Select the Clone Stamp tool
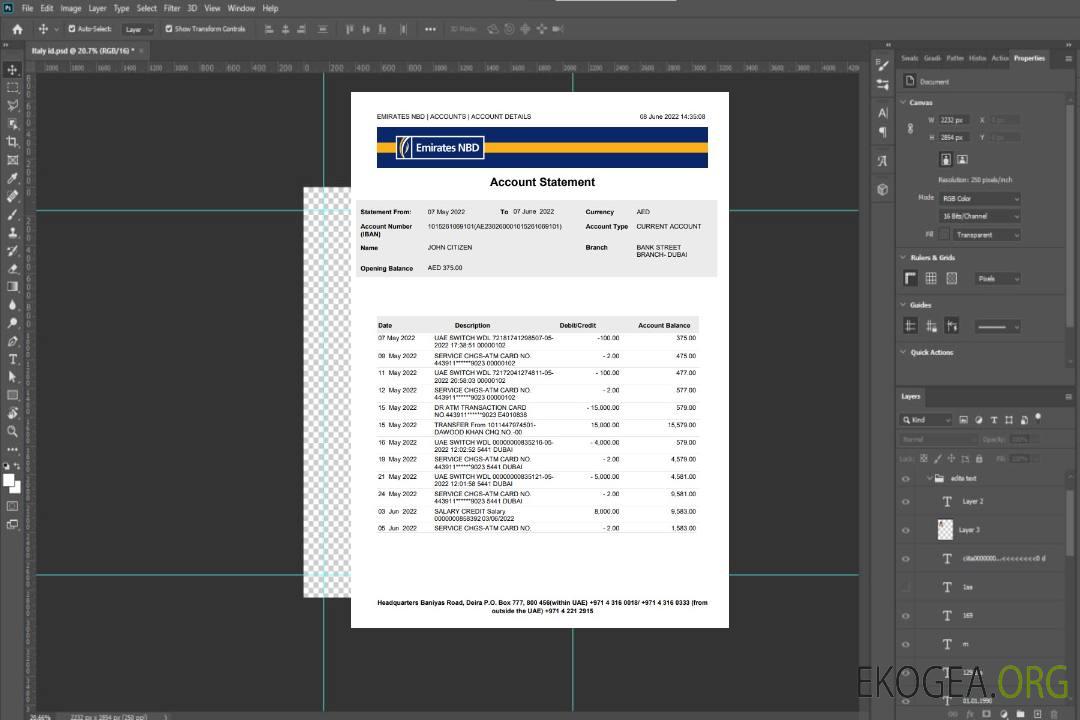The image size is (1080, 720). point(12,233)
